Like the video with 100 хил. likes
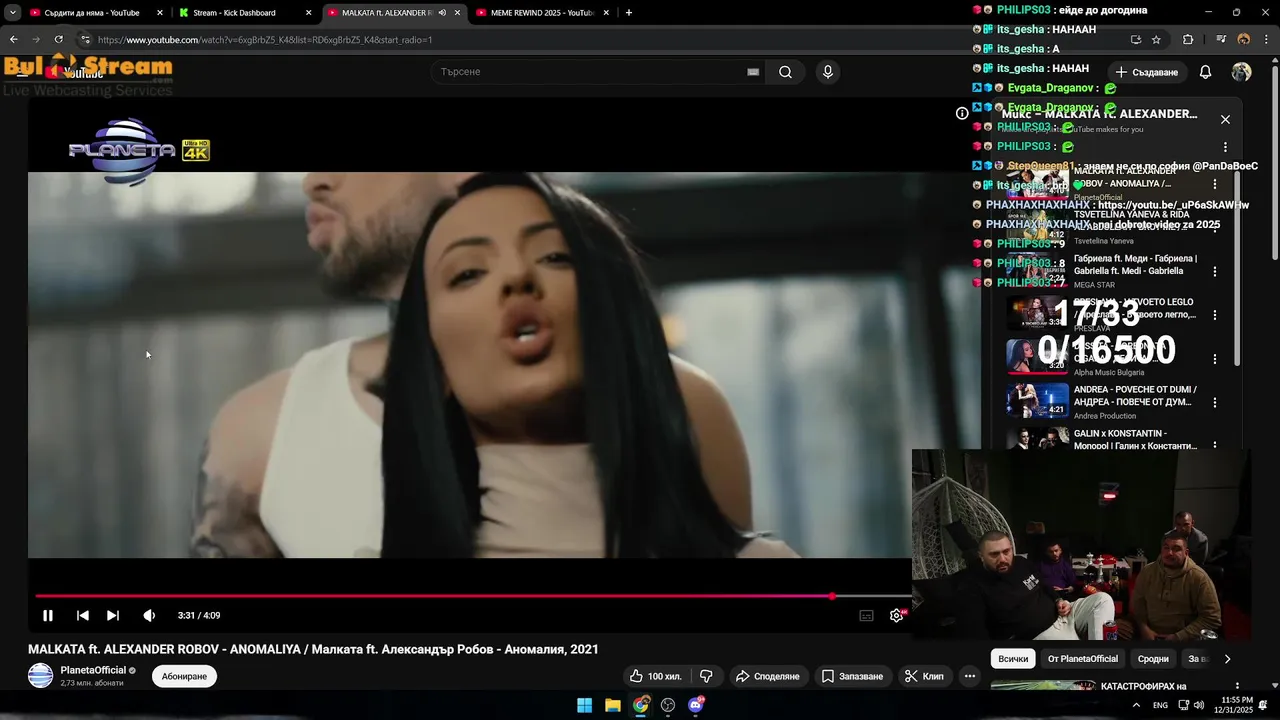The image size is (1280, 720). tap(654, 676)
